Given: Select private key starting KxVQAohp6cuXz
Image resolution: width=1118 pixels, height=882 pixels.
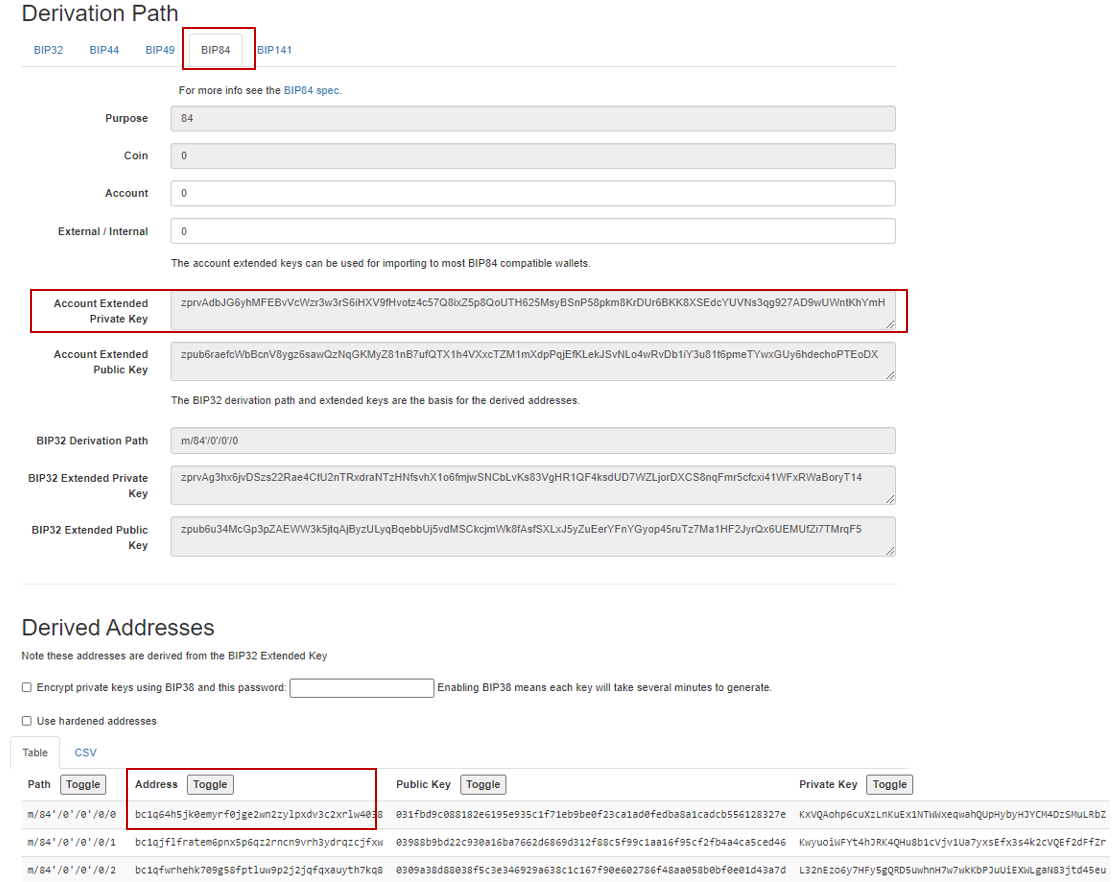Looking at the screenshot, I should pos(953,814).
